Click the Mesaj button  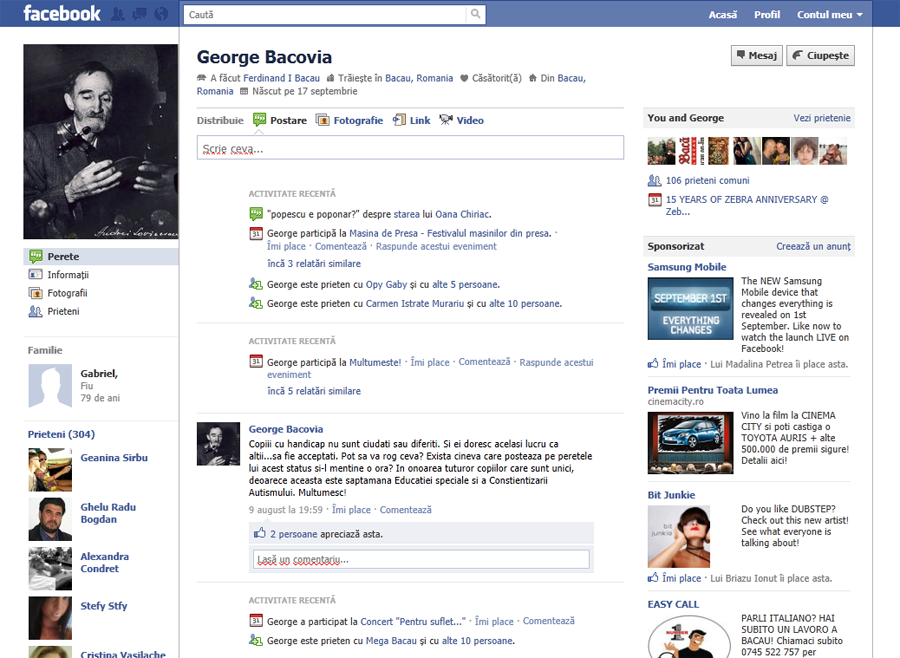coord(757,56)
